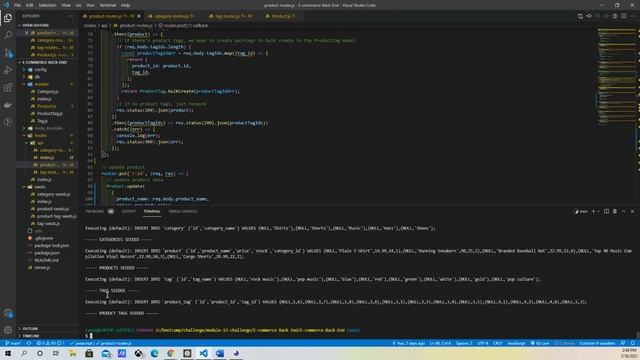This screenshot has width=640, height=360.
Task: Open the Docker view in activity bar
Action: click(8, 105)
